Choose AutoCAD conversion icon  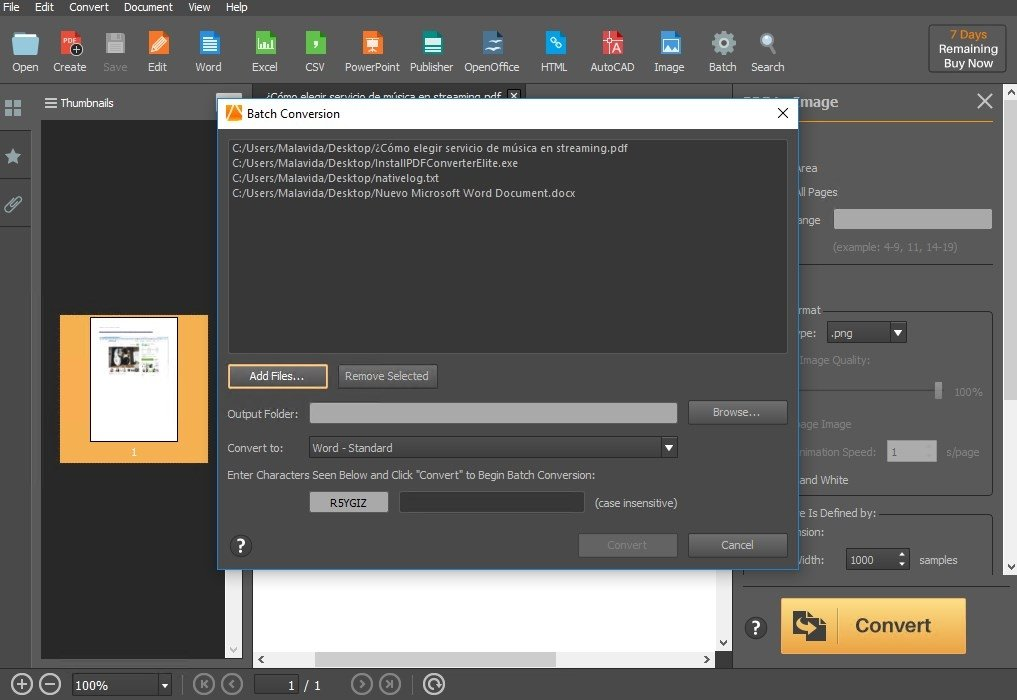612,52
